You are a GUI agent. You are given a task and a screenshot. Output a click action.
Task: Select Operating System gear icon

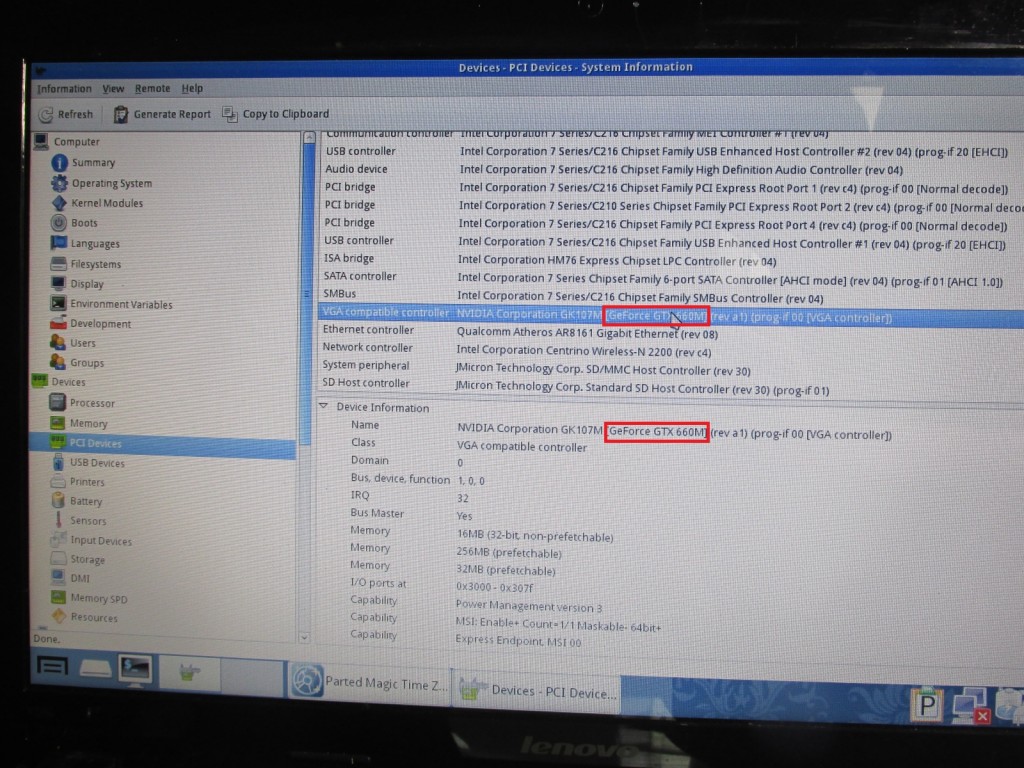coord(59,183)
